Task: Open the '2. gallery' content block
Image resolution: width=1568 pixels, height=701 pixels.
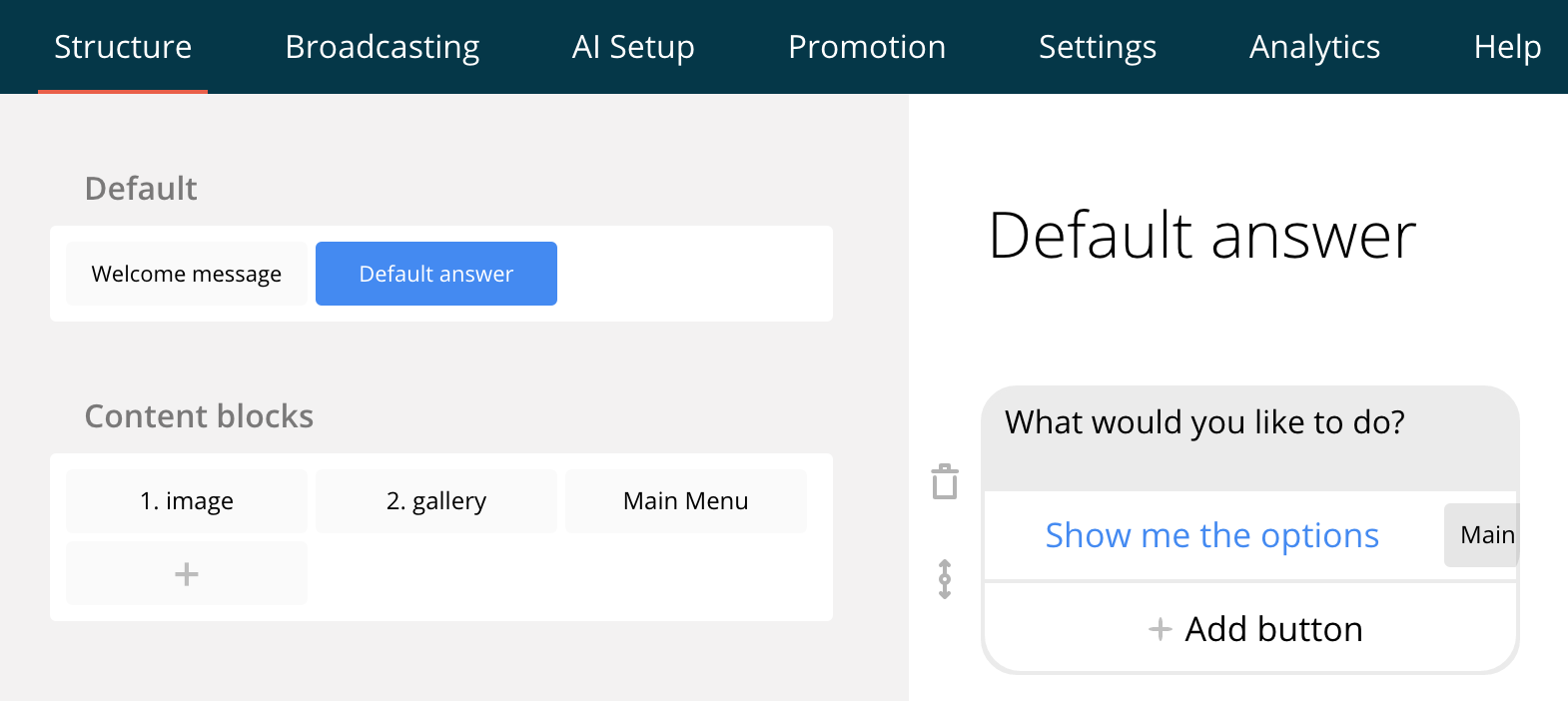Action: 436,501
